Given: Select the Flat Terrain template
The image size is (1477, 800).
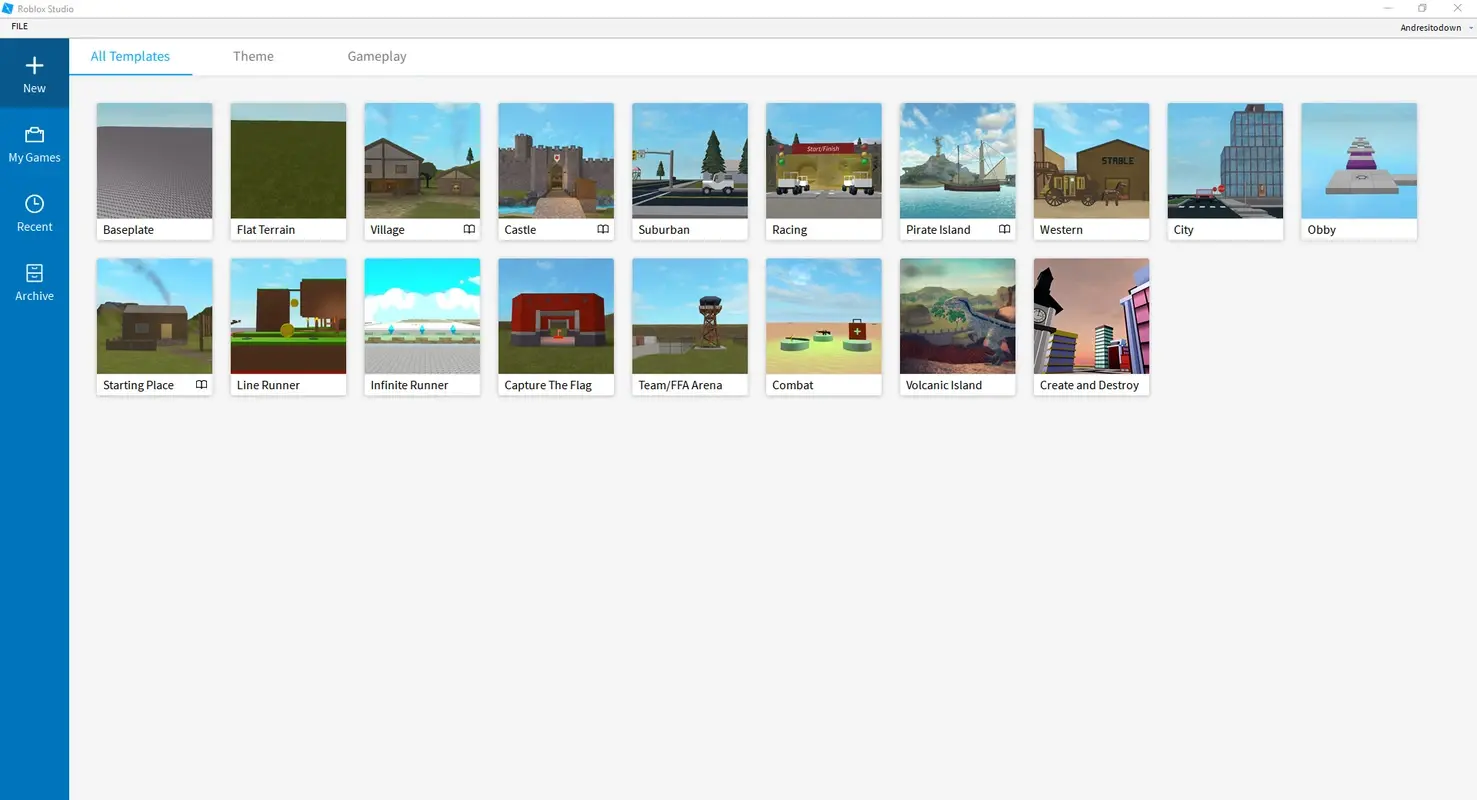Looking at the screenshot, I should [288, 161].
